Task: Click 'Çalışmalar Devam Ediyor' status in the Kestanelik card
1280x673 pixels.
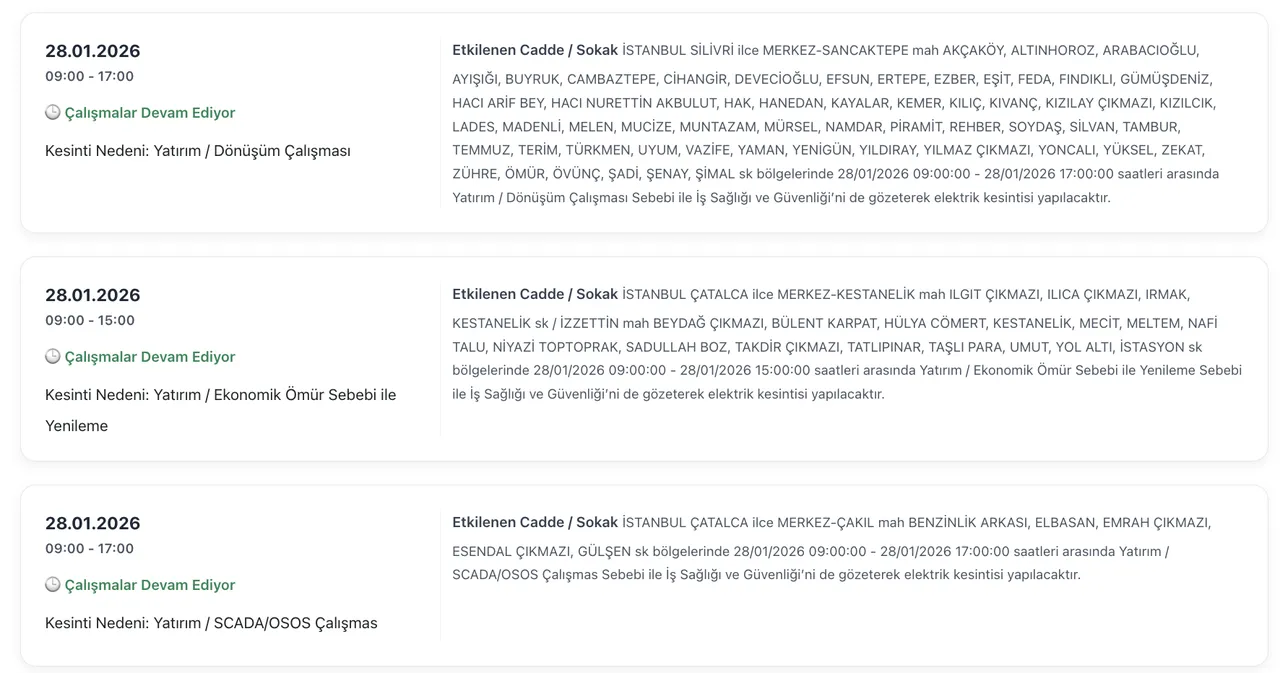Action: [150, 357]
